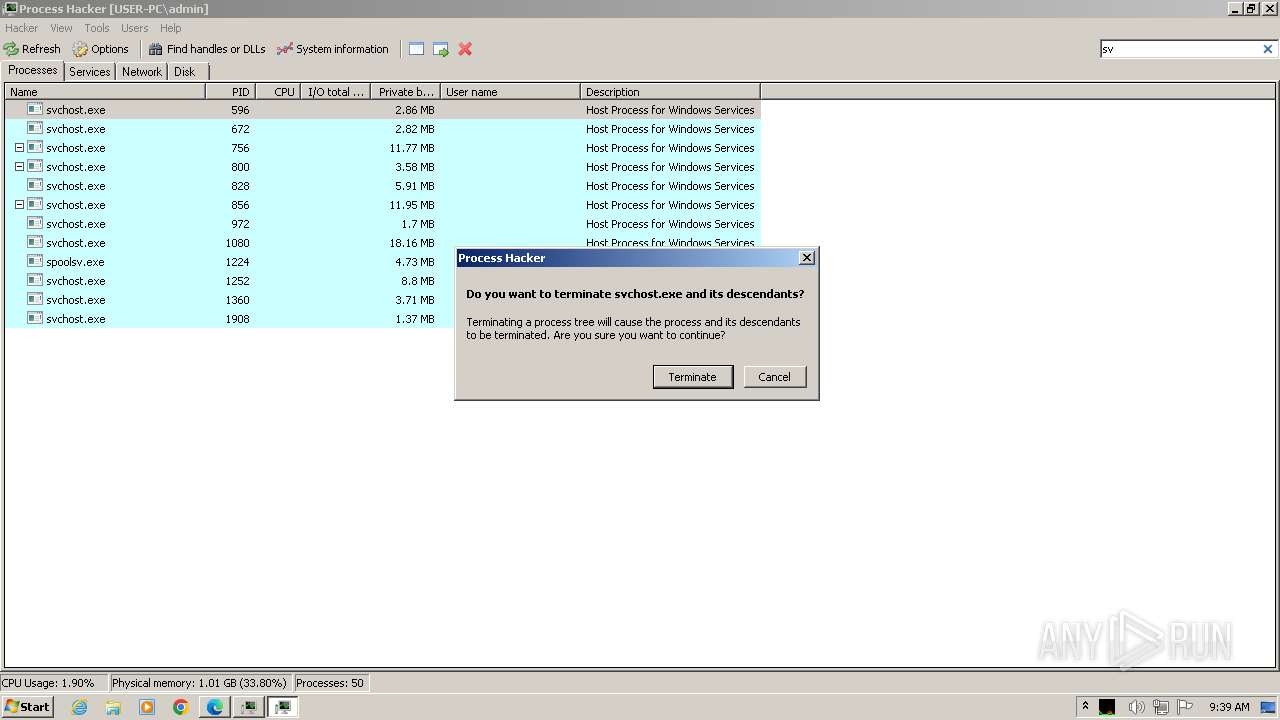Open System information from the toolbar
The width and height of the screenshot is (1280, 720).
coord(333,49)
